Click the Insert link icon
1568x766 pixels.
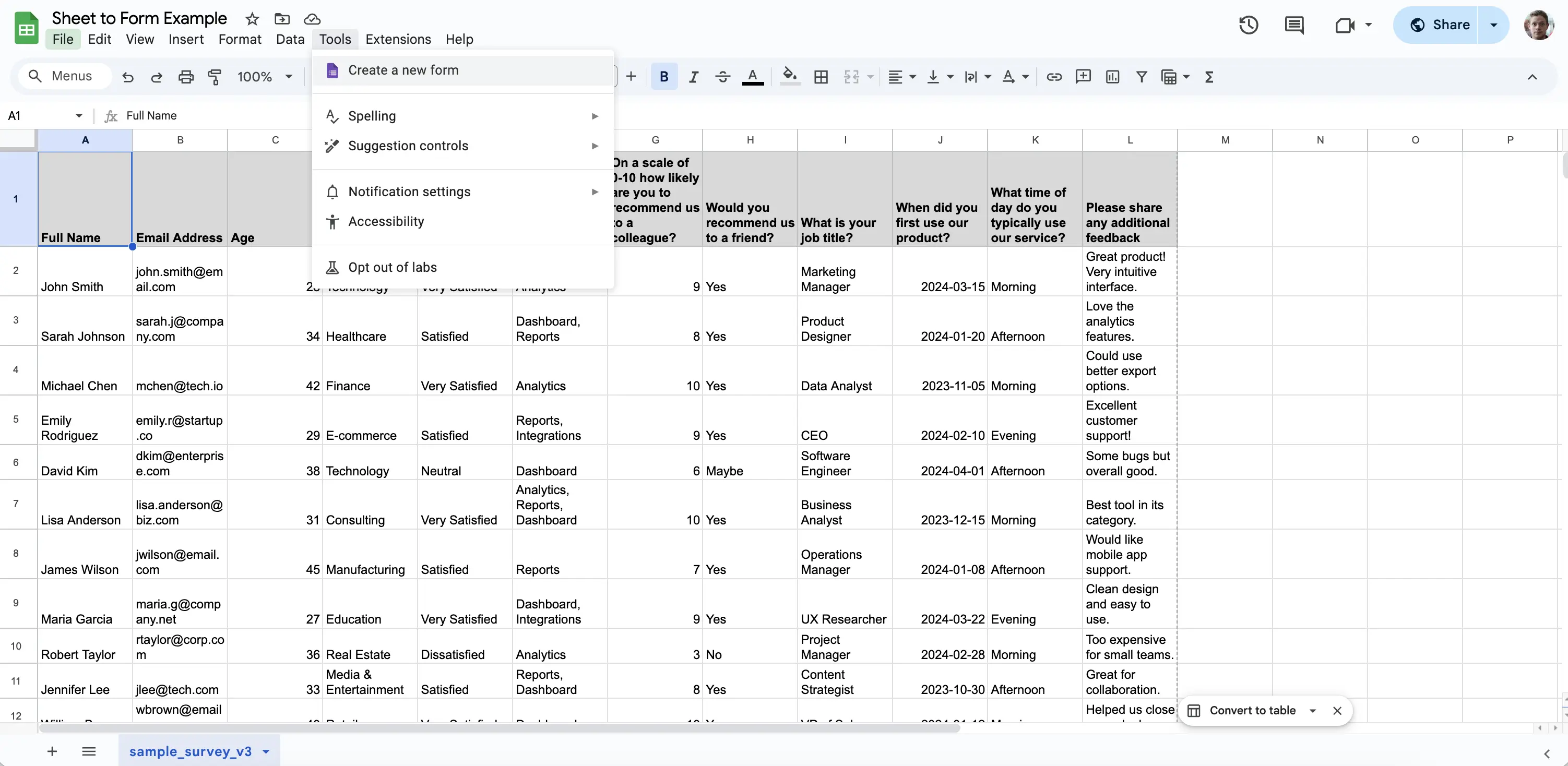click(1054, 76)
